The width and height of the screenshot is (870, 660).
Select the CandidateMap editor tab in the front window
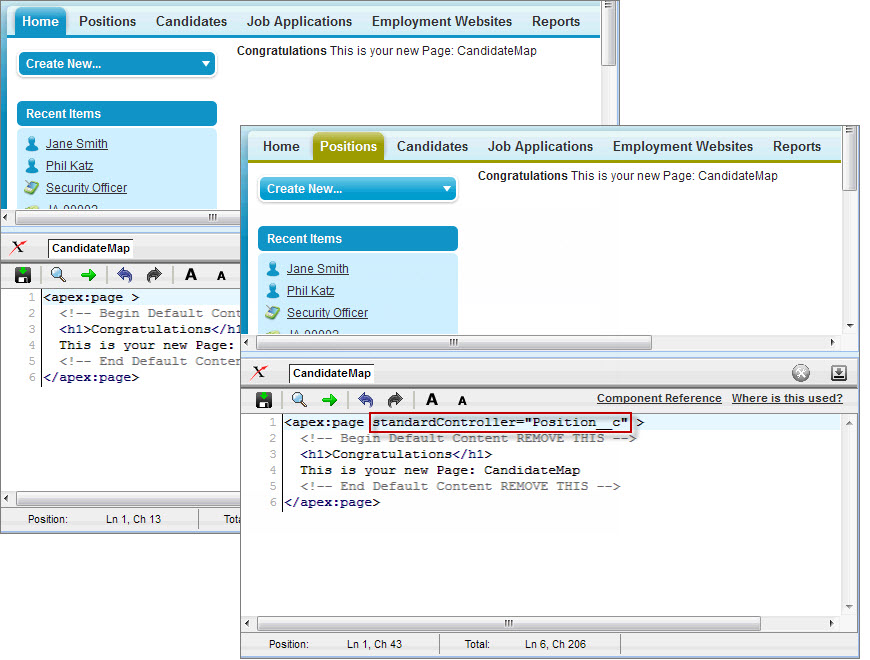point(331,373)
